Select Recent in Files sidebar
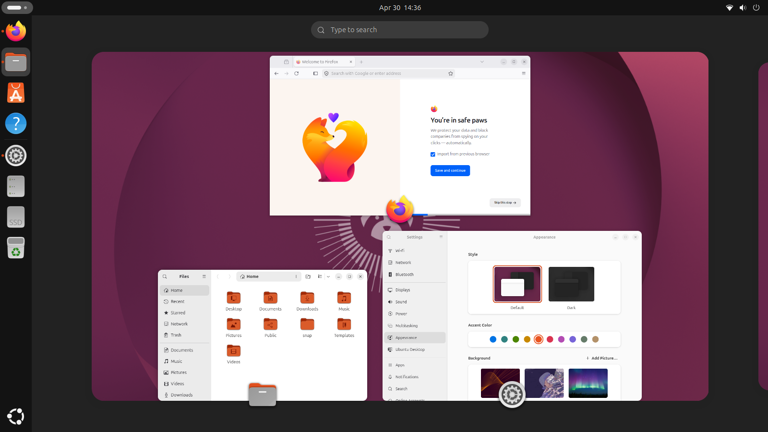768x432 pixels. (x=185, y=302)
